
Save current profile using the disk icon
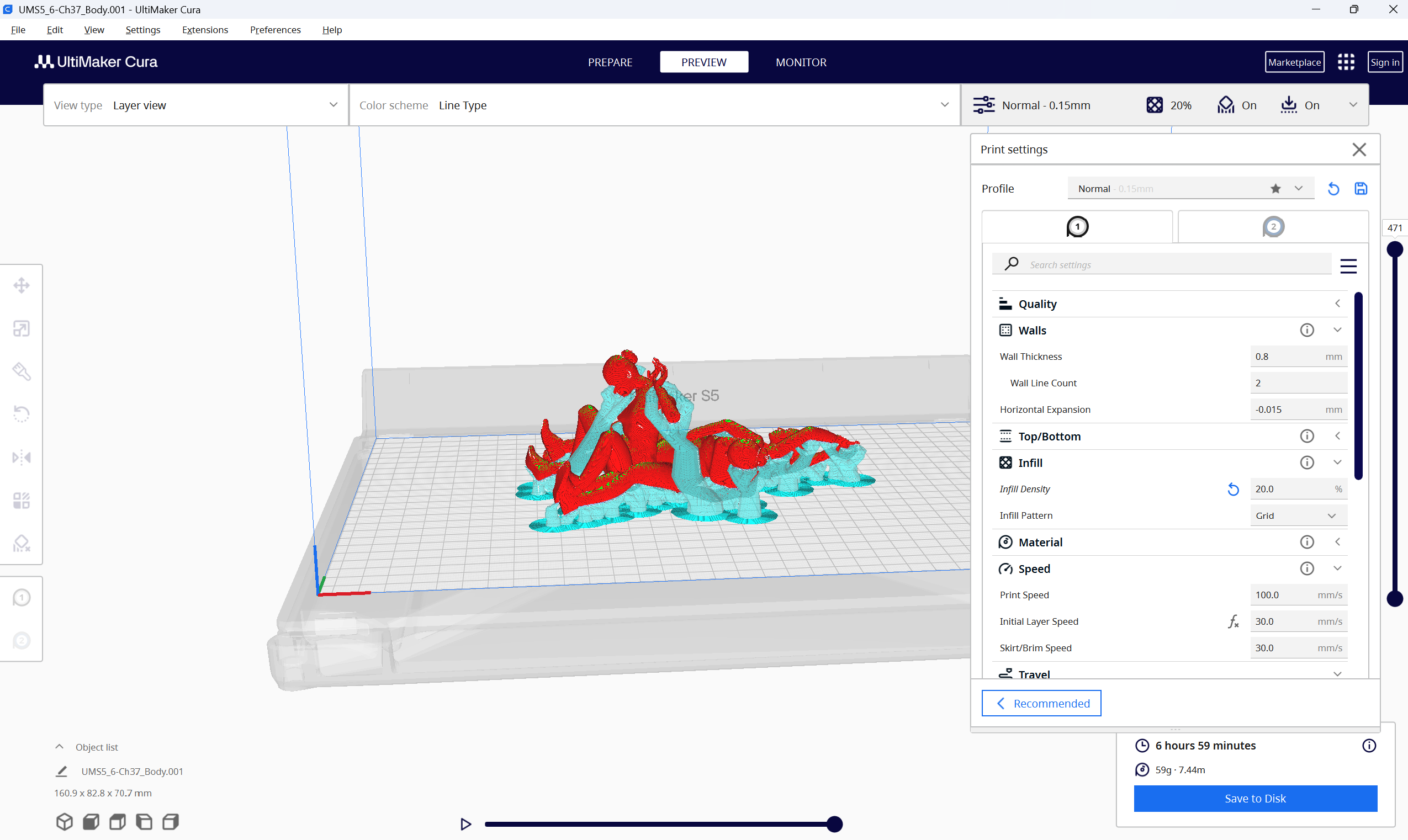pos(1361,189)
